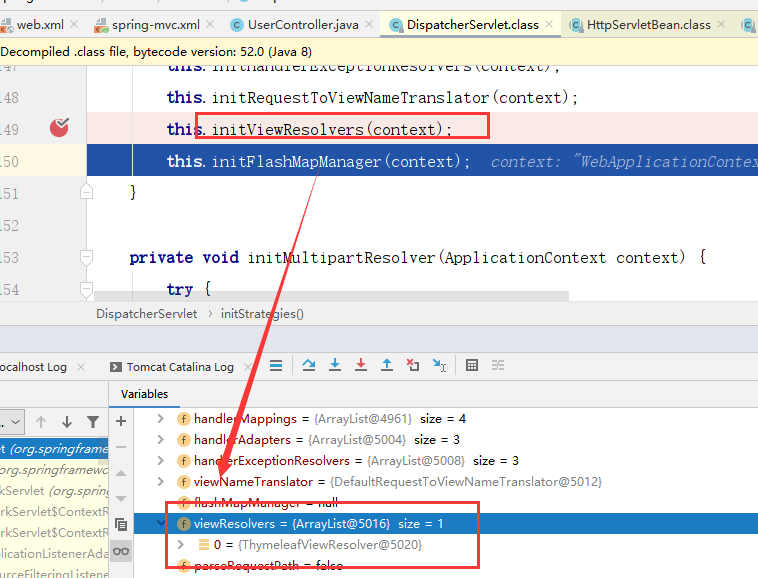Select the parseRequestPath = false row
Viewport: 758px width, 578px height.
pos(446,565)
